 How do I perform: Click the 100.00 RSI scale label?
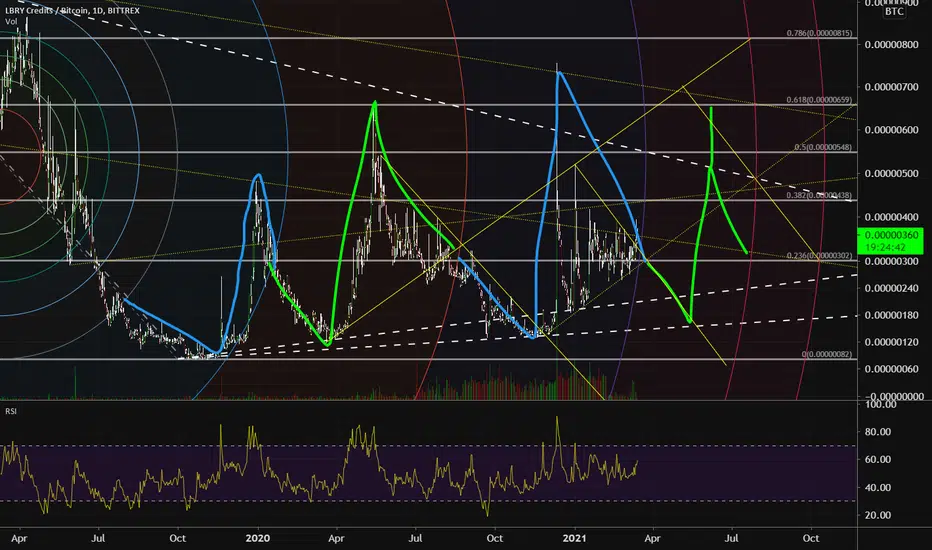click(881, 404)
